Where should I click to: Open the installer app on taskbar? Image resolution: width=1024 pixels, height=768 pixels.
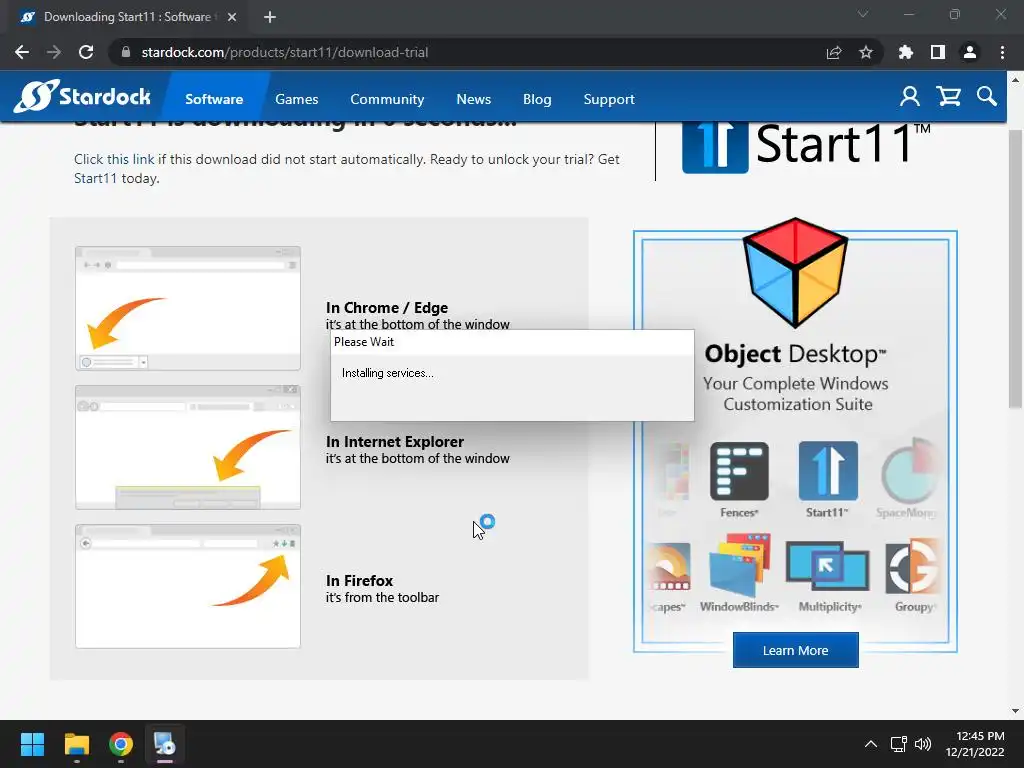(x=165, y=744)
